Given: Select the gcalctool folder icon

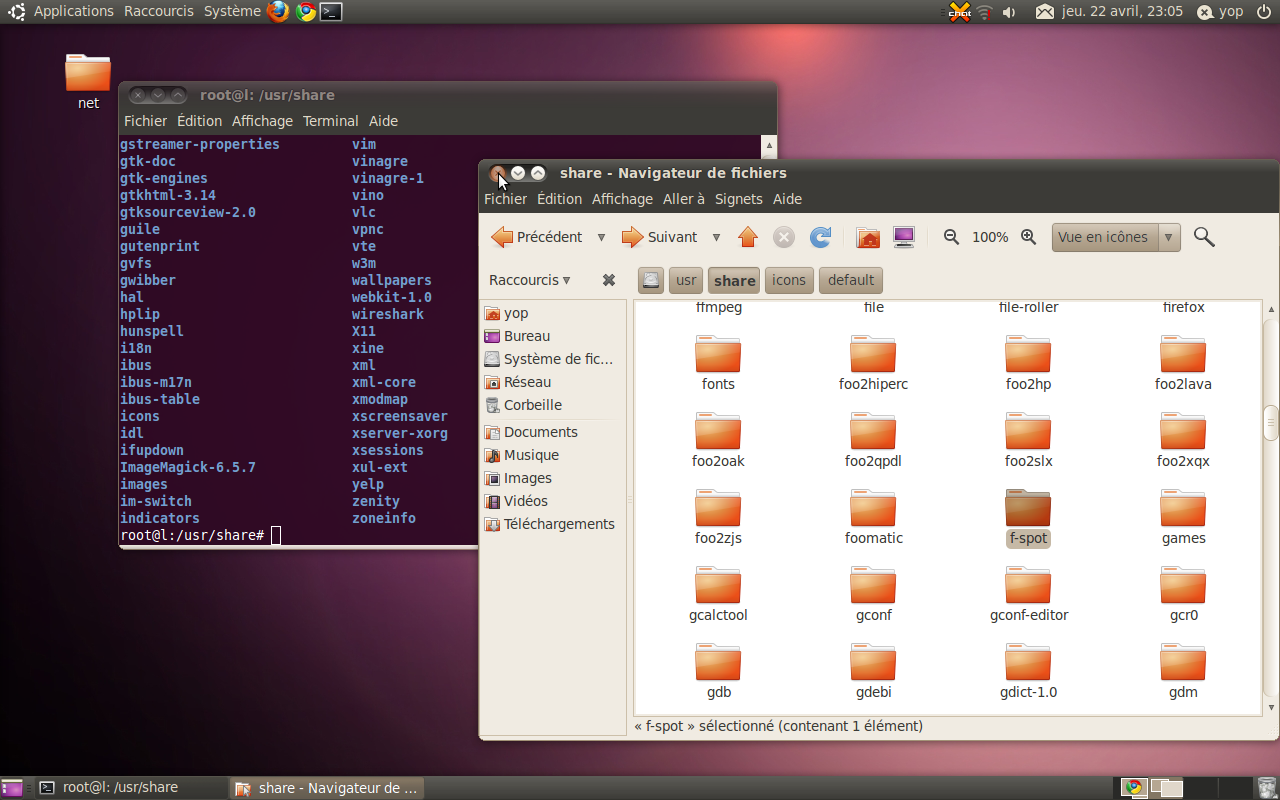Looking at the screenshot, I should (x=718, y=585).
